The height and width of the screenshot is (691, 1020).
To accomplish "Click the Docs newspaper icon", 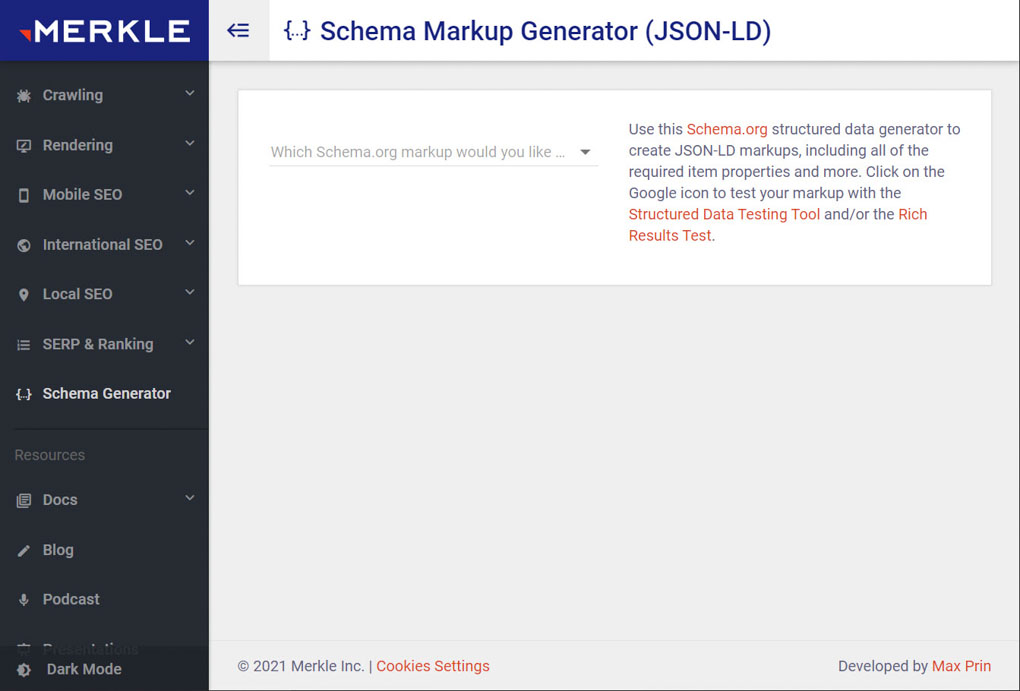I will pyautogui.click(x=23, y=500).
